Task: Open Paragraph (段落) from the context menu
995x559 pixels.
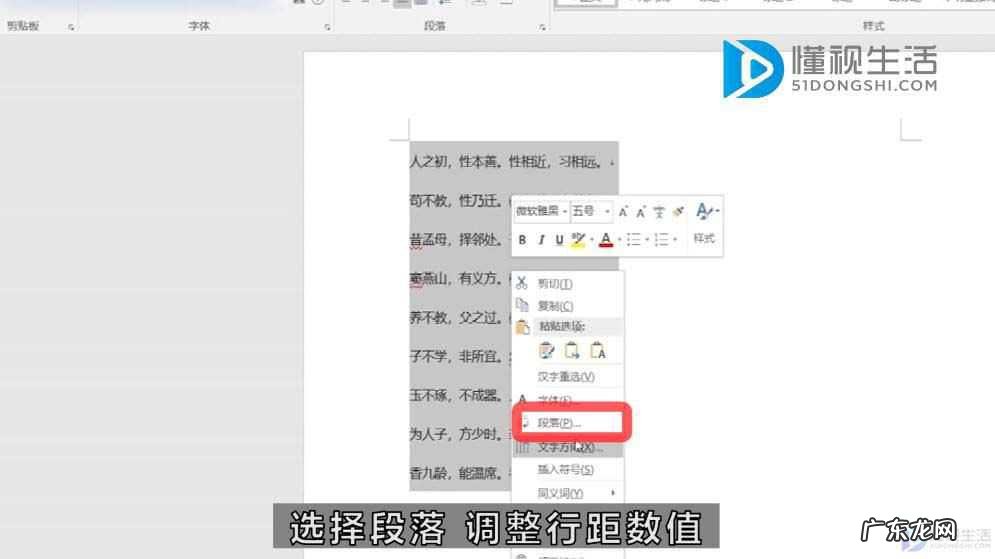Action: [567, 423]
